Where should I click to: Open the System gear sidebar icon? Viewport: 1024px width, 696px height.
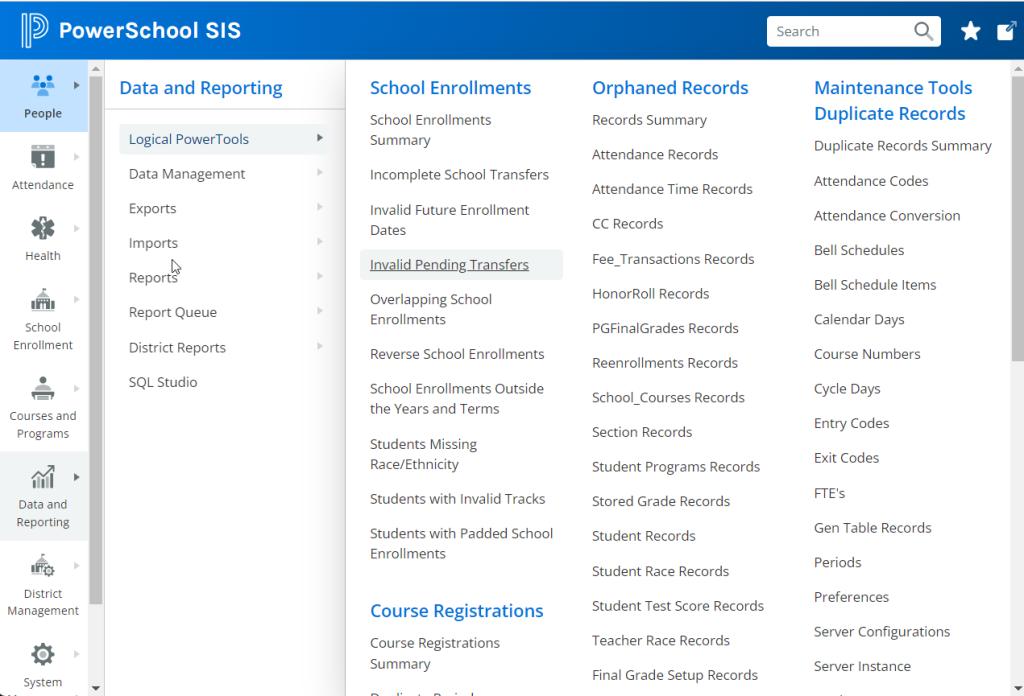click(42, 654)
